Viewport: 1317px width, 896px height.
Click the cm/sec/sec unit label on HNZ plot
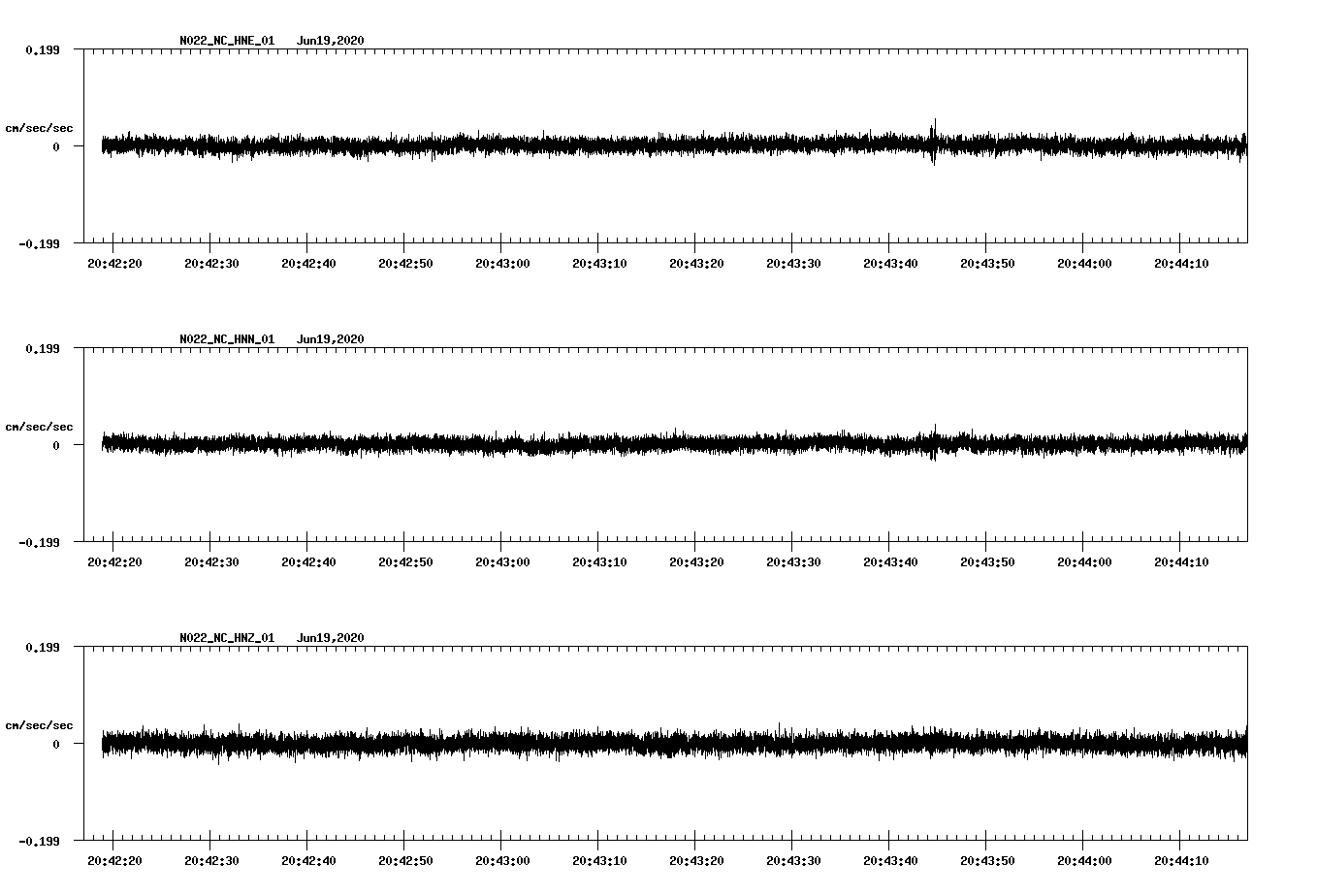(39, 725)
